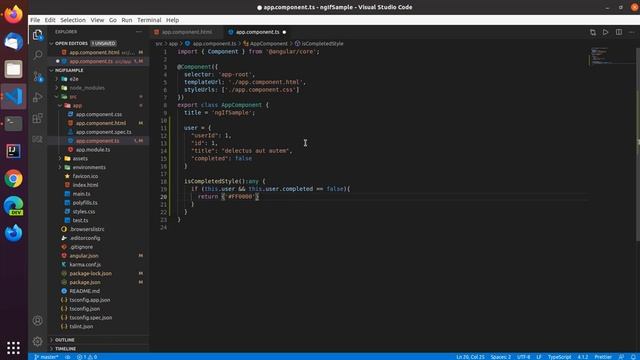Click AppComponent in the breadcrumb
The height and width of the screenshot is (360, 640).
tap(269, 44)
